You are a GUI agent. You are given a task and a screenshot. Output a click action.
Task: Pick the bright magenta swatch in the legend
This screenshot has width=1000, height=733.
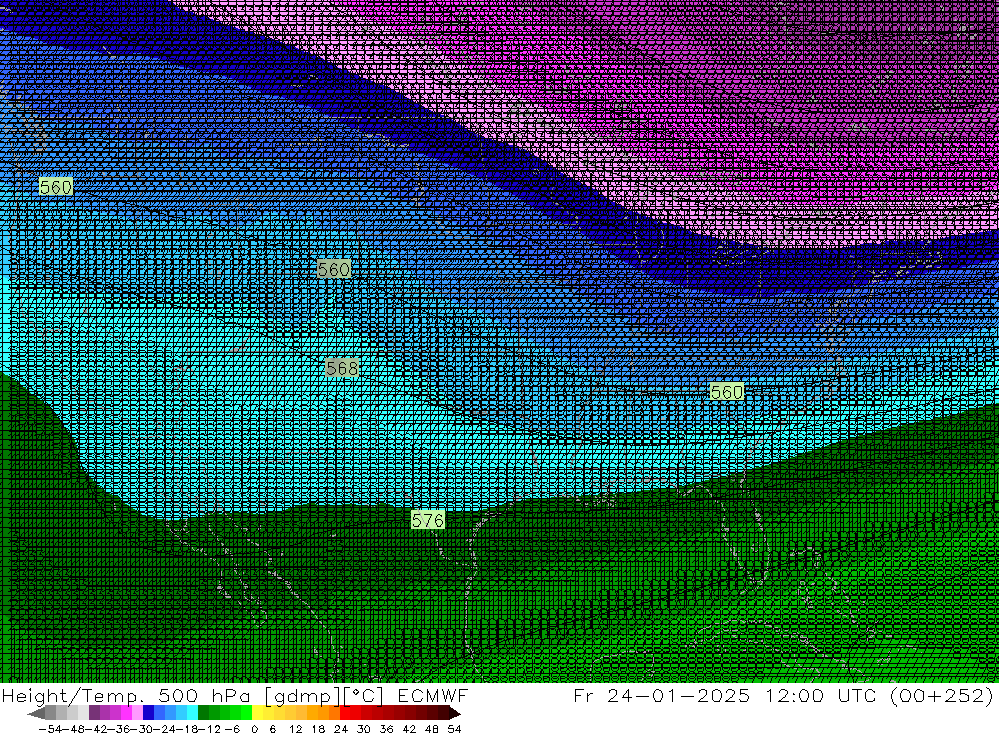[126, 713]
